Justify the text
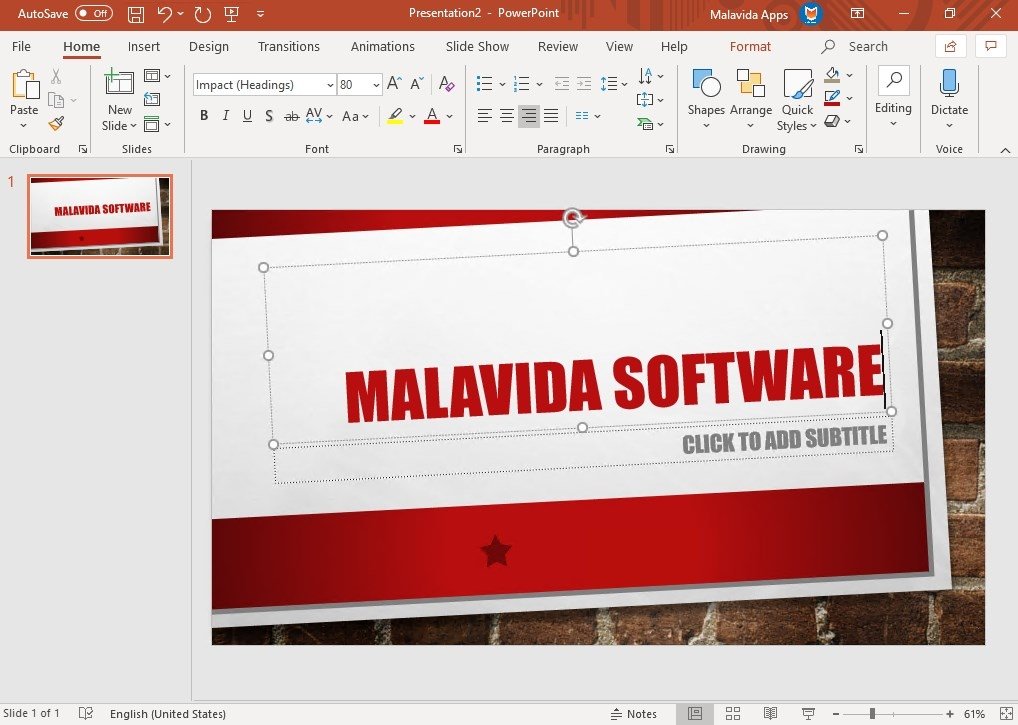Image resolution: width=1018 pixels, height=725 pixels. coord(551,116)
